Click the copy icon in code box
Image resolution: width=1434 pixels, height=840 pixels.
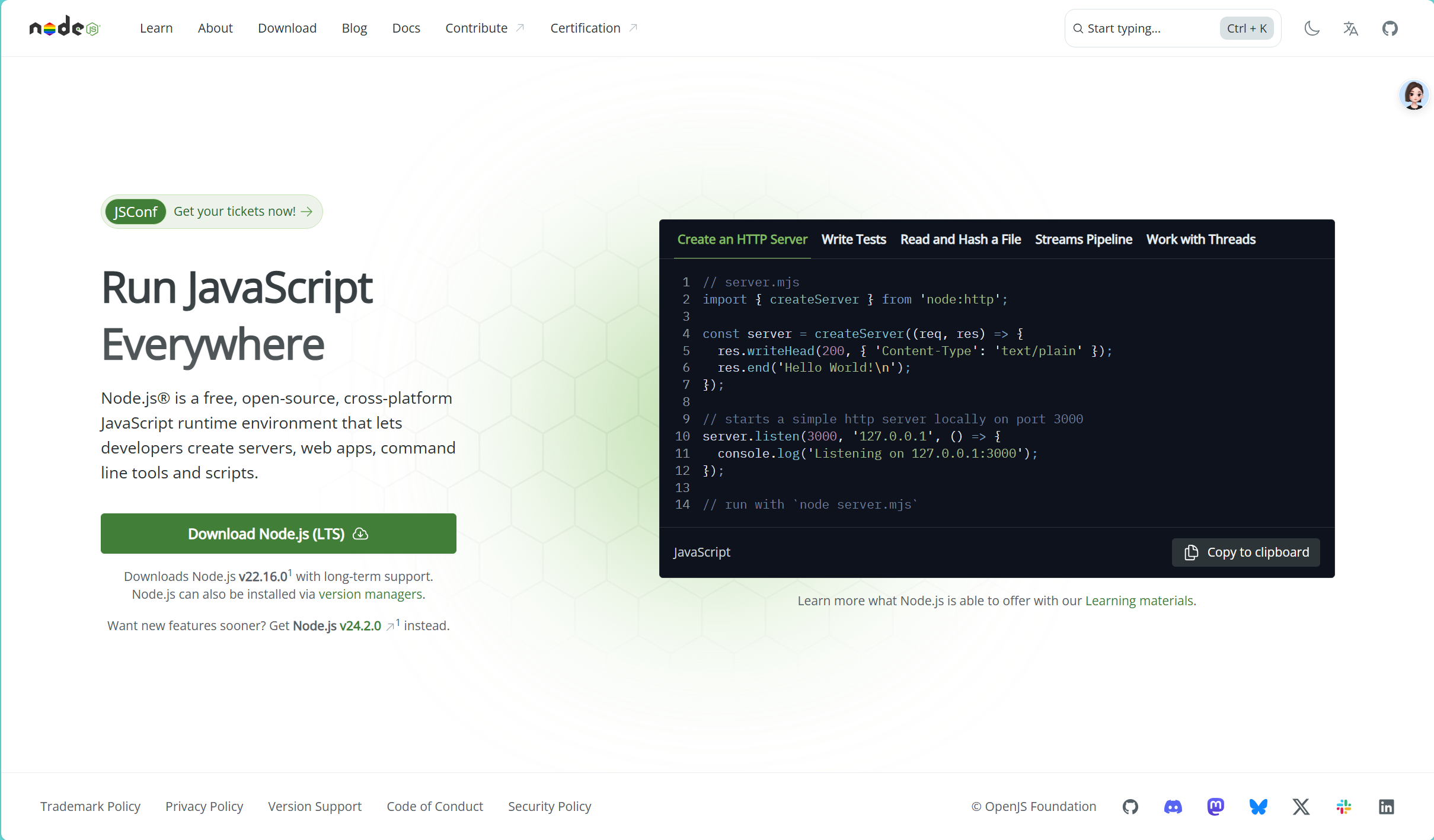click(1191, 552)
